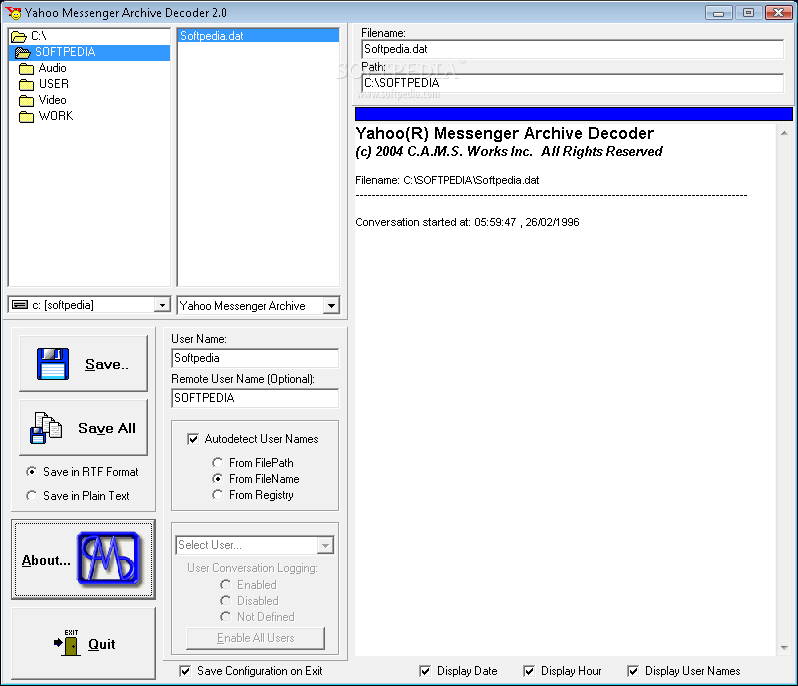
Task: Open the About... dialog
Action: coord(83,559)
